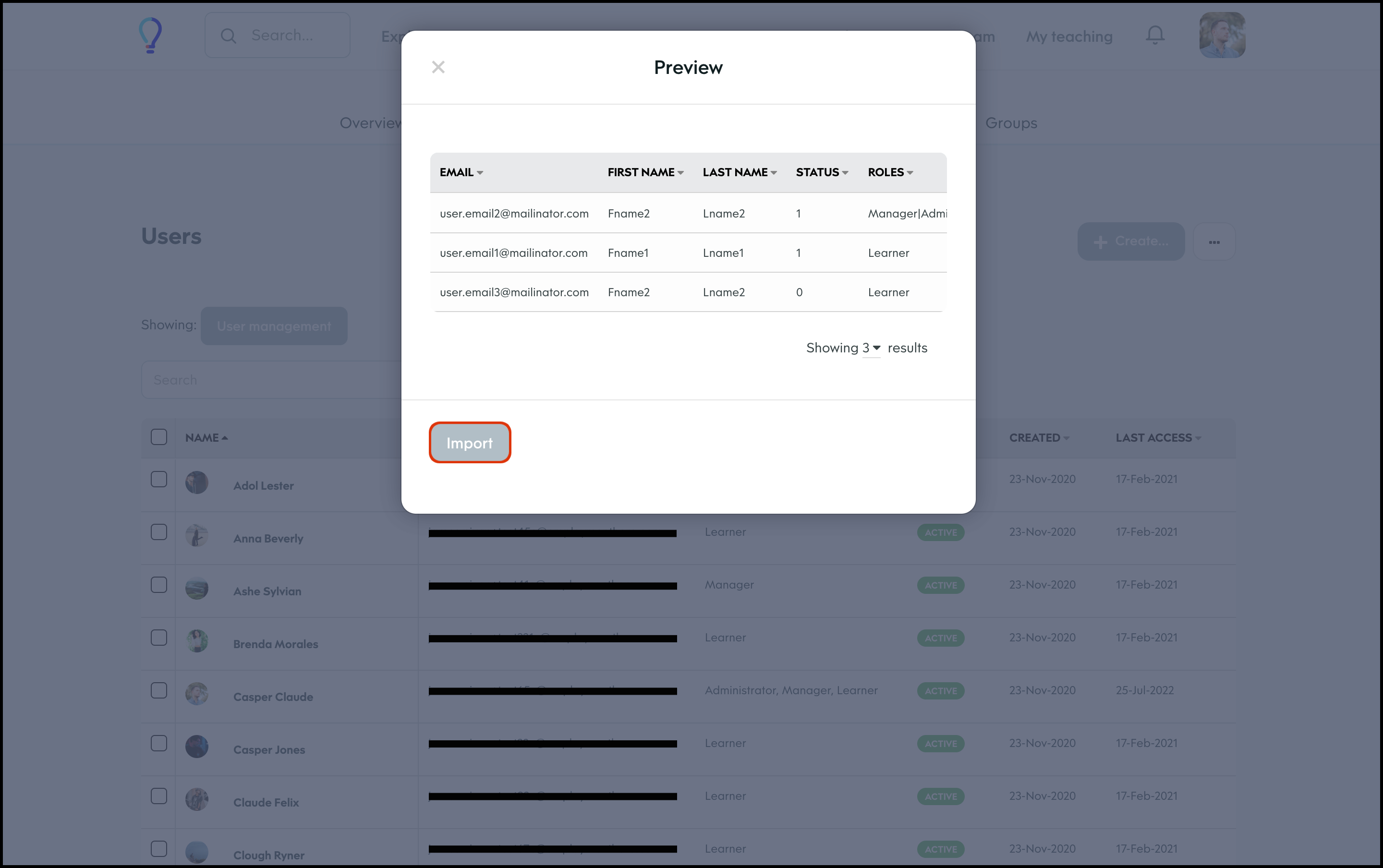Screen dimensions: 1383x868
Task: Check the box for Adol Lester
Action: [159, 479]
